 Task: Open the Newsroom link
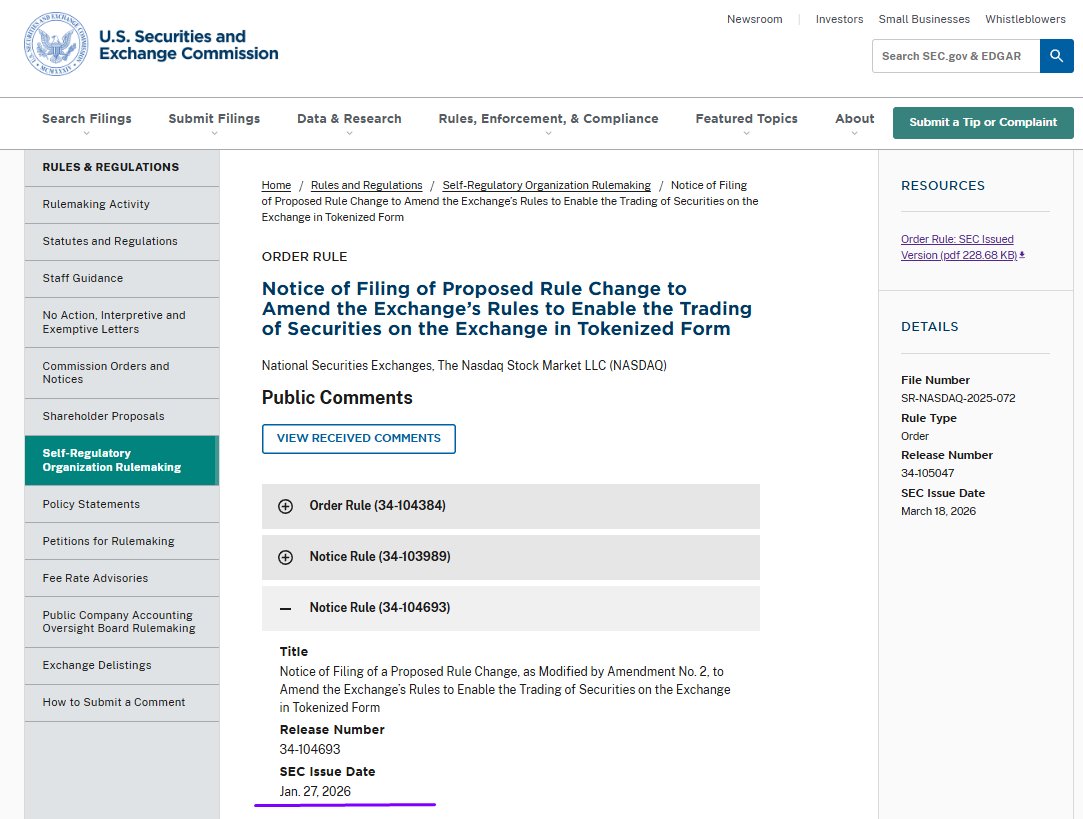click(754, 19)
